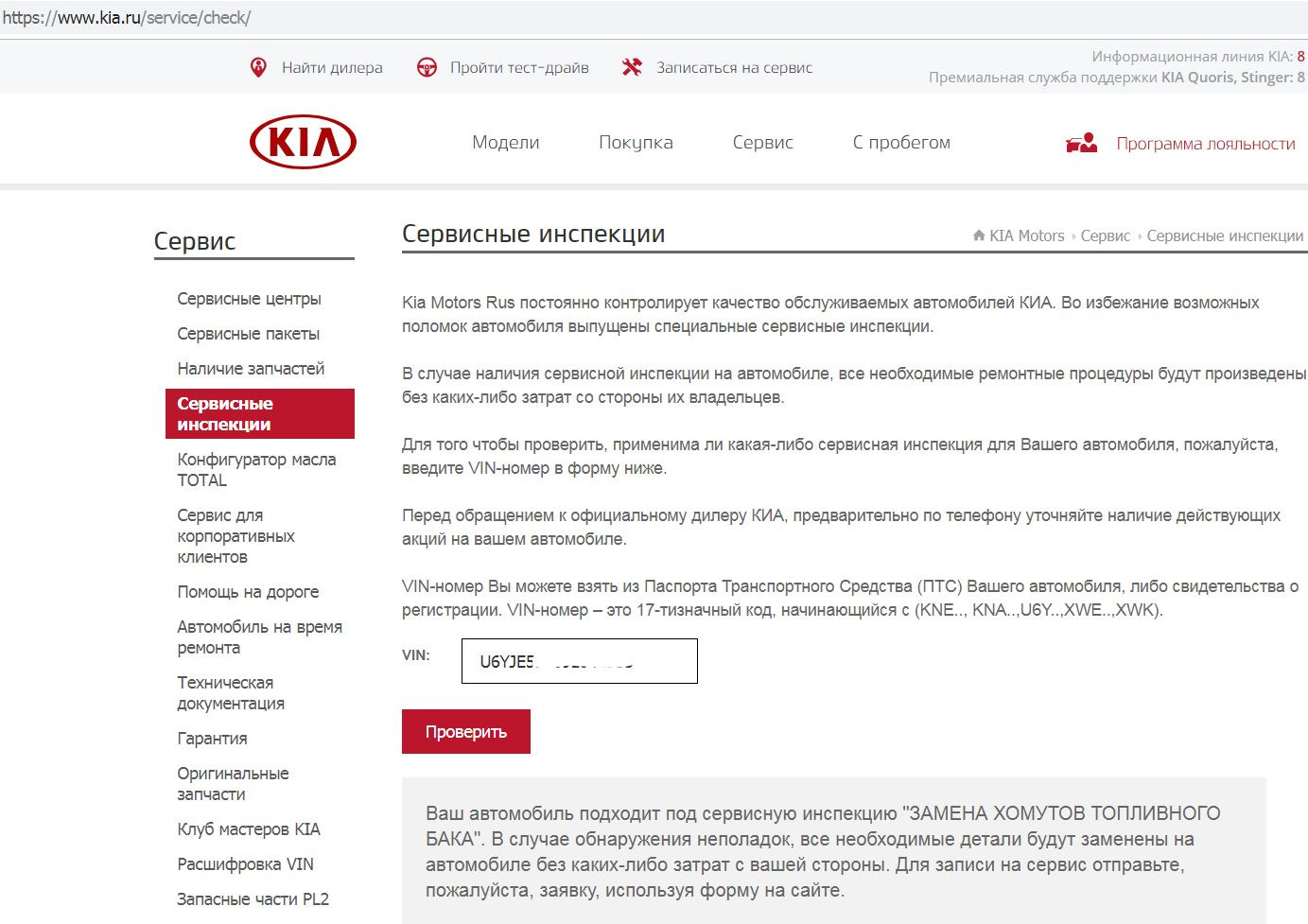Open the Записаться на сервис link
The image size is (1308, 924).
pos(735,68)
